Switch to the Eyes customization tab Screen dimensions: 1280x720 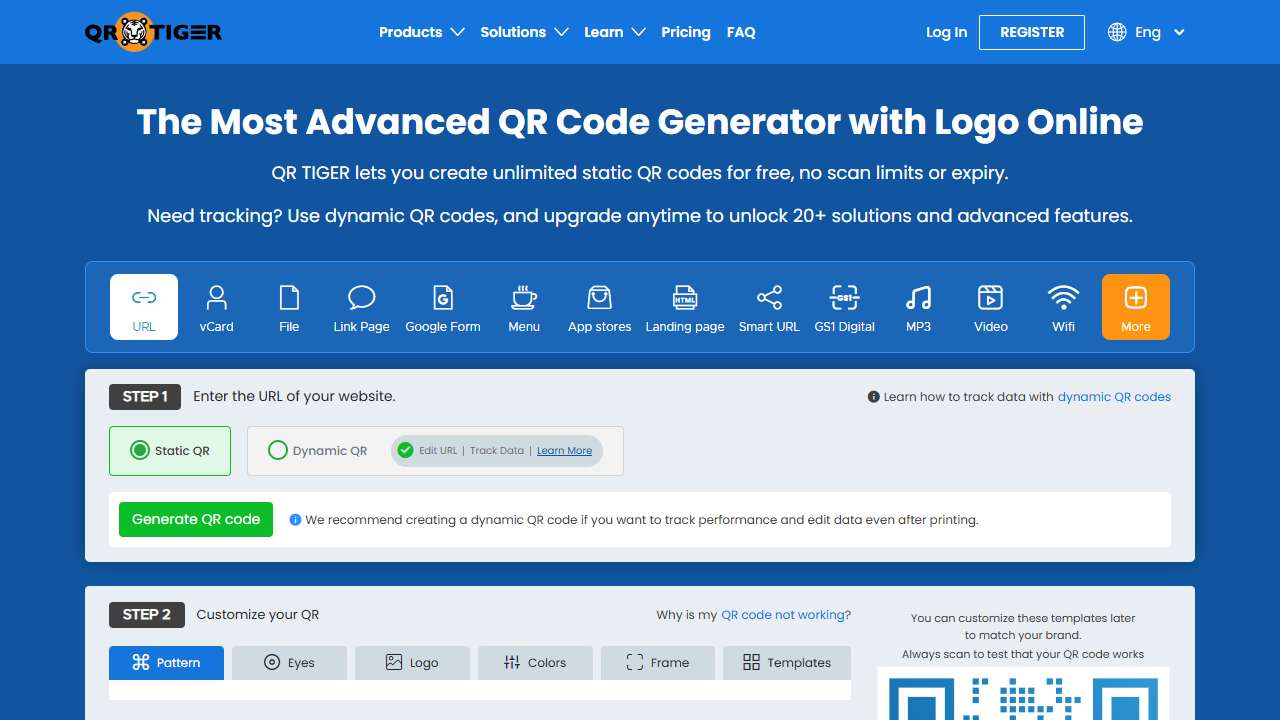click(289, 663)
